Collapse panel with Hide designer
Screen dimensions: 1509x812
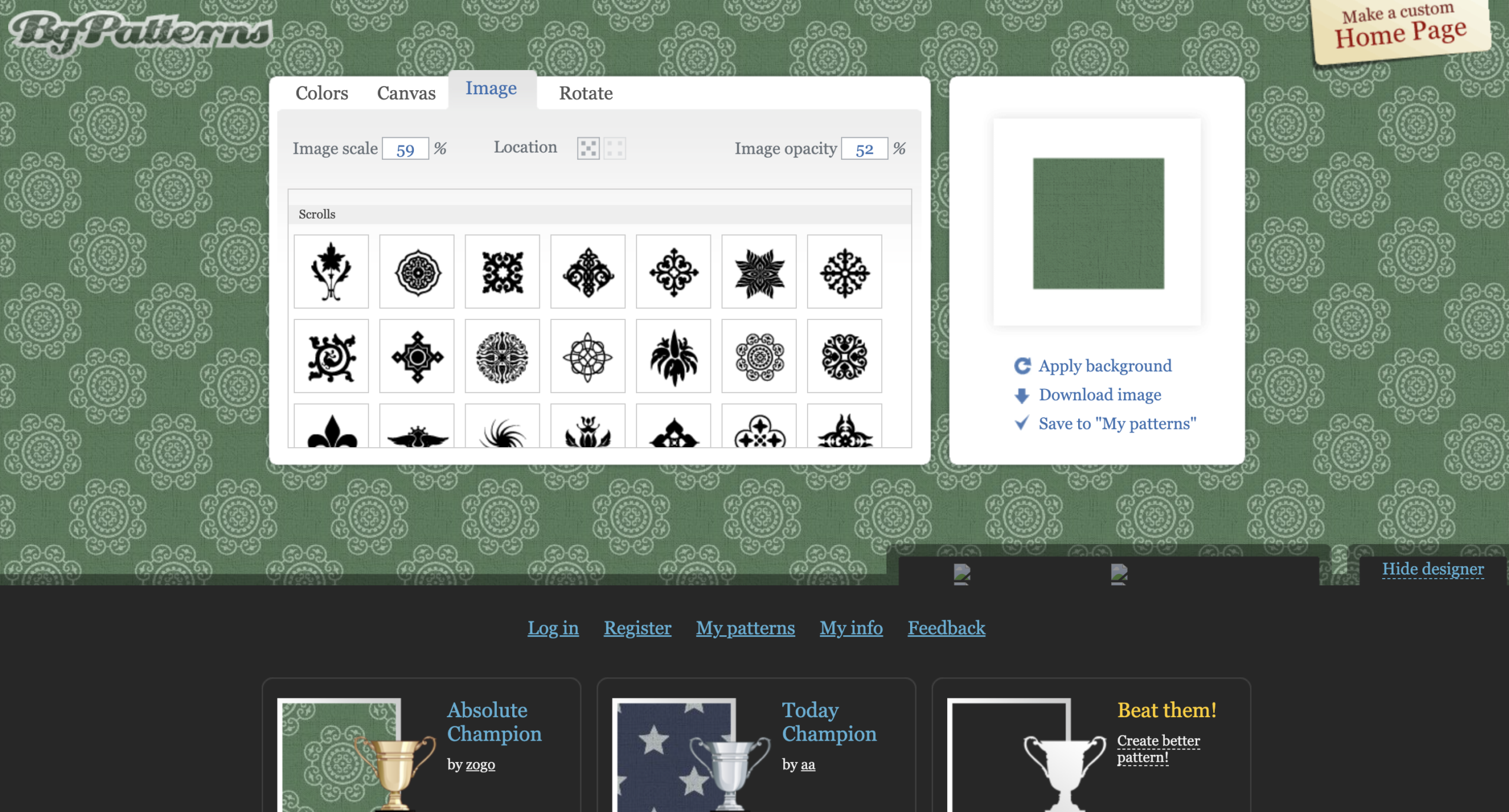[x=1432, y=569]
